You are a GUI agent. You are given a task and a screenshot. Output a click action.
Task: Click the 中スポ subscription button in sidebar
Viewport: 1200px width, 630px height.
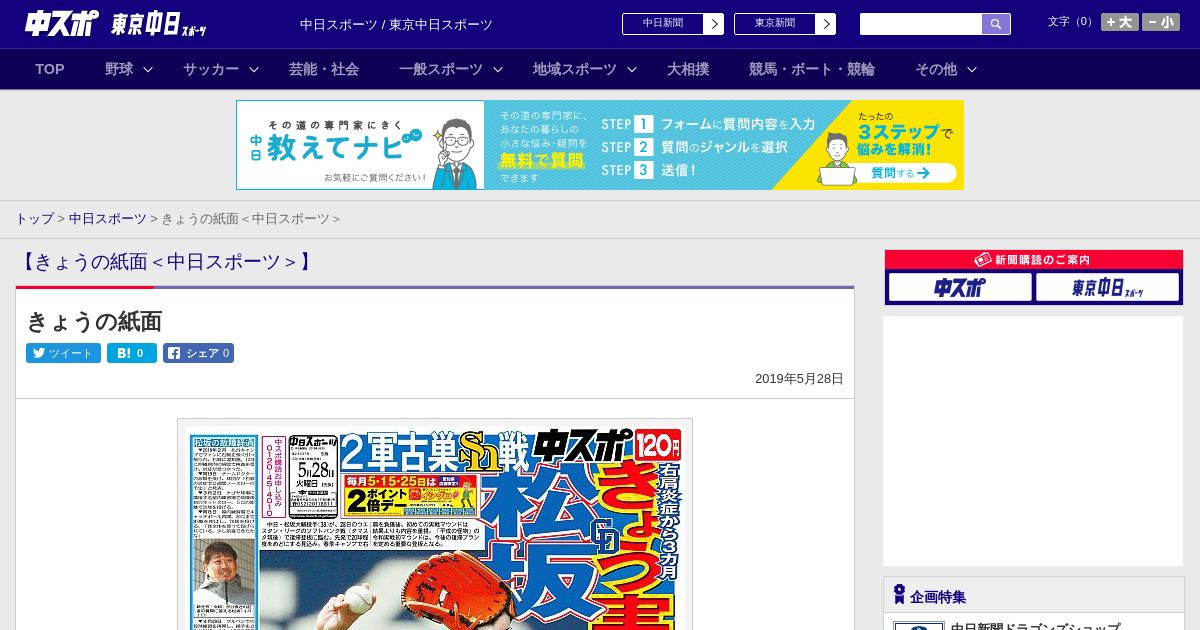960,288
